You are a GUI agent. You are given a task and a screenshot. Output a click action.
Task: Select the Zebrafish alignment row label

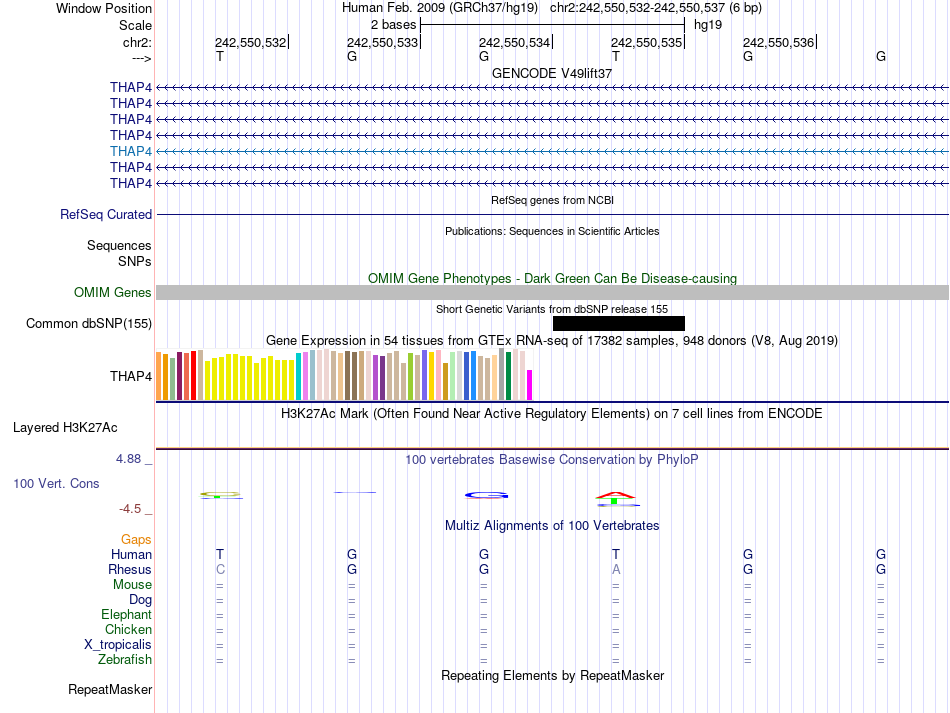click(125, 660)
